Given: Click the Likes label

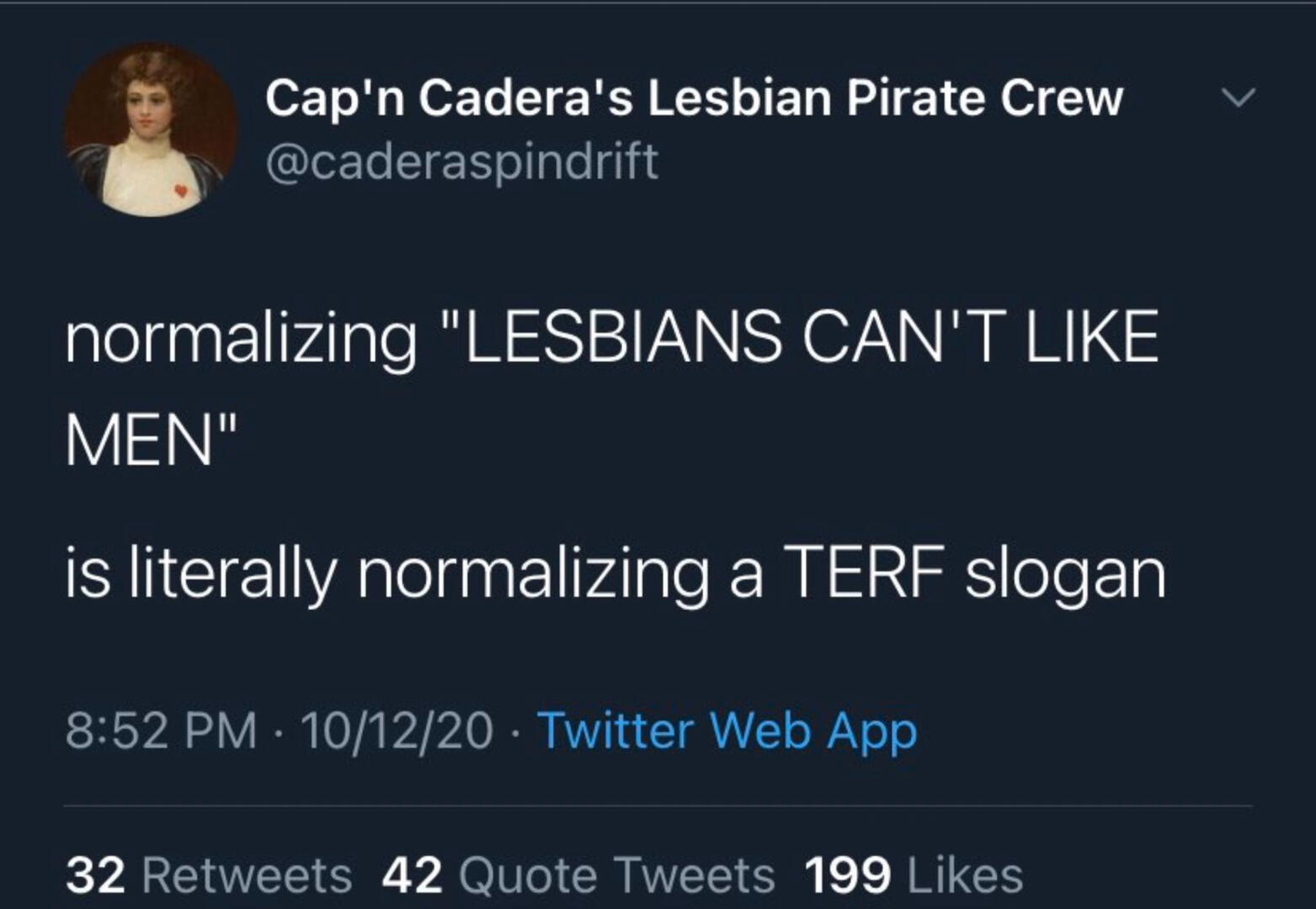Looking at the screenshot, I should pyautogui.click(x=965, y=875).
